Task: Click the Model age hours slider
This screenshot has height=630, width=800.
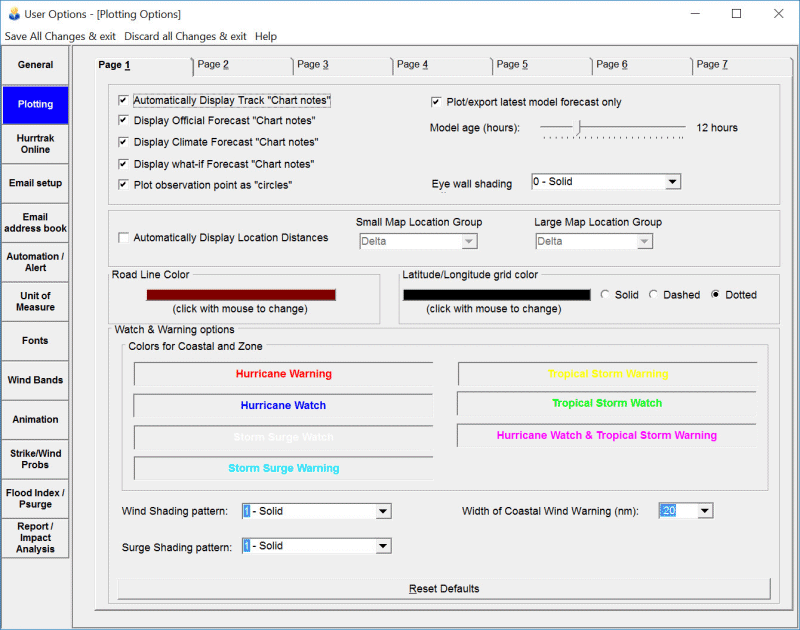Action: click(x=578, y=127)
